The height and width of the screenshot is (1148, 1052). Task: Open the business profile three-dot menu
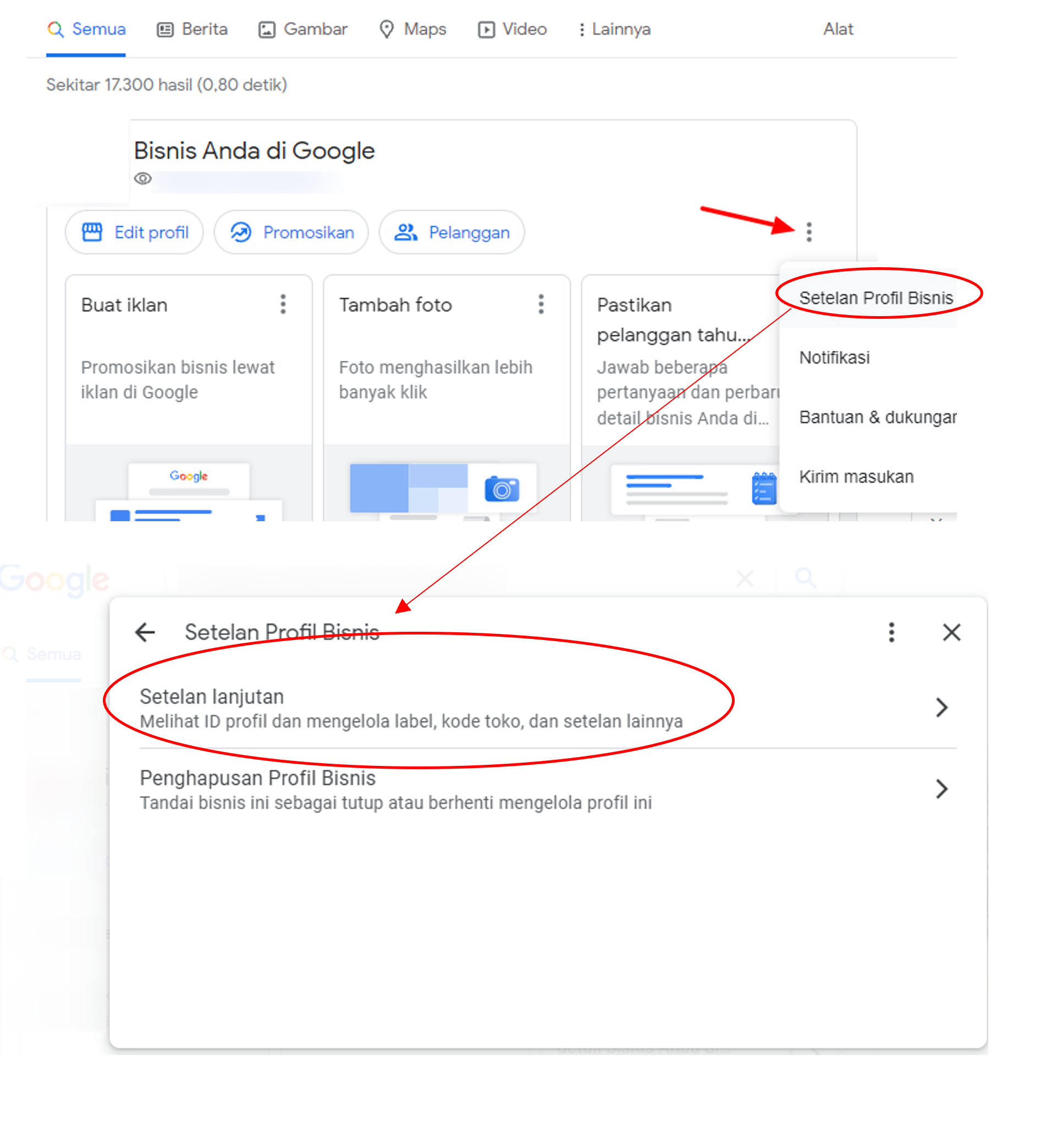(809, 232)
